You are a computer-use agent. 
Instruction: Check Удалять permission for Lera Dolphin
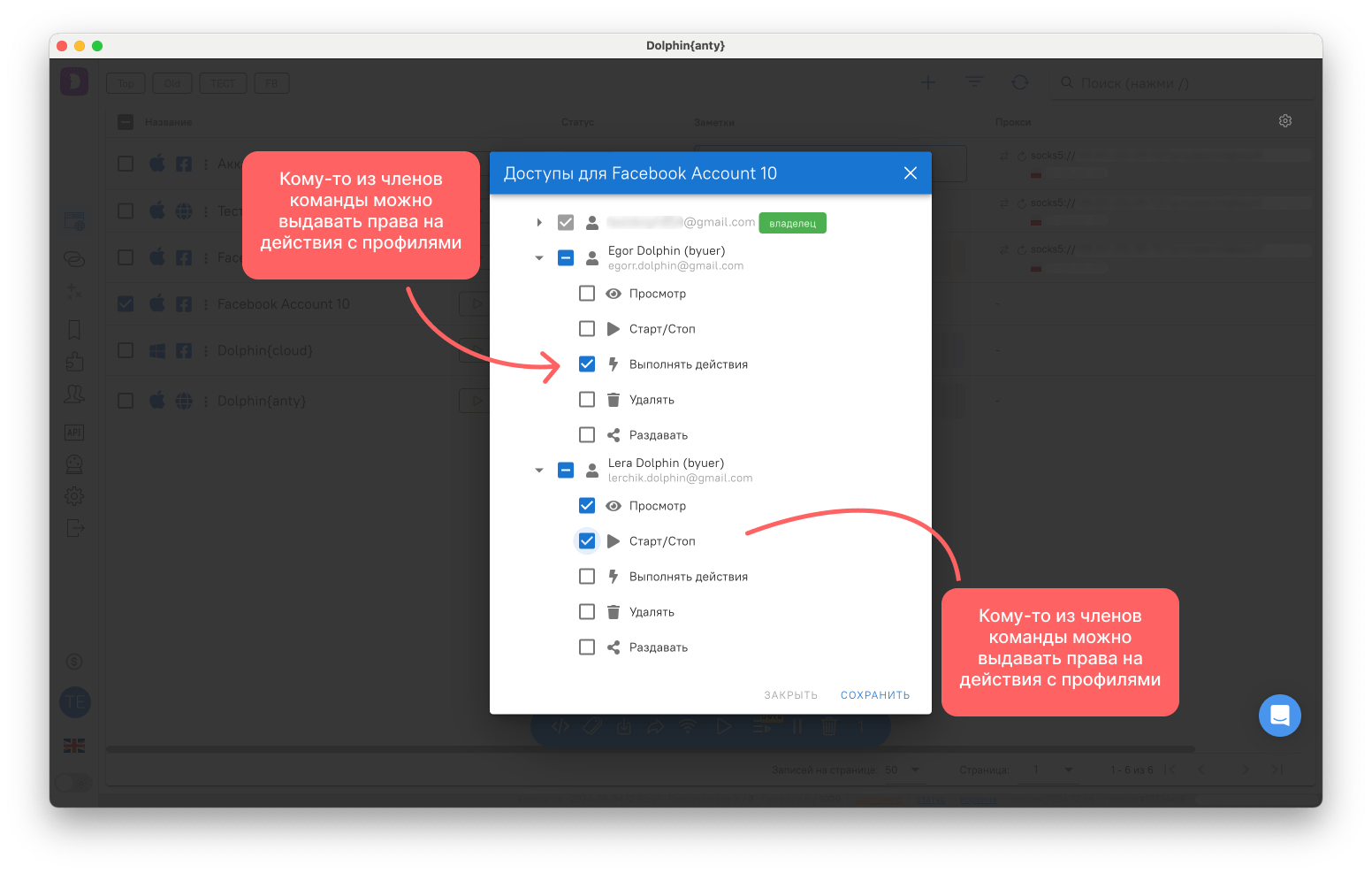tap(587, 611)
